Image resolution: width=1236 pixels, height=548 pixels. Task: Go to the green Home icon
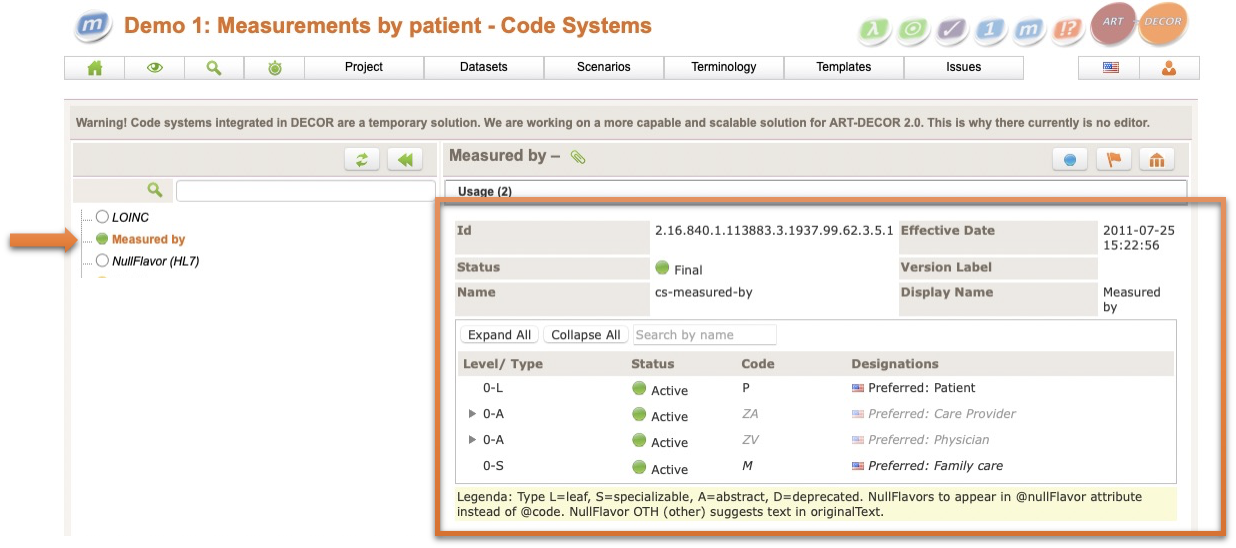[x=95, y=67]
